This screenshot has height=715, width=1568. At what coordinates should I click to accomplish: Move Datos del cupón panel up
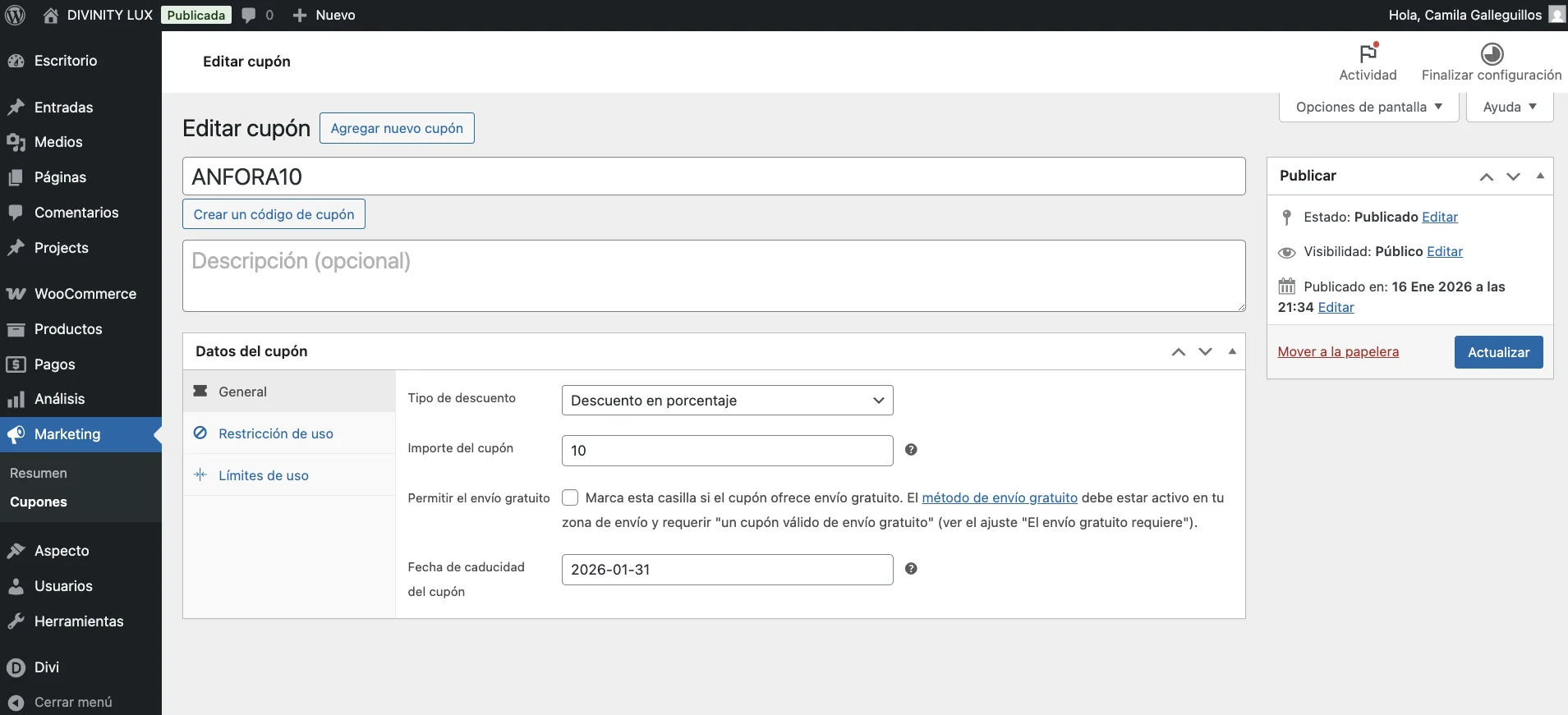(x=1179, y=352)
